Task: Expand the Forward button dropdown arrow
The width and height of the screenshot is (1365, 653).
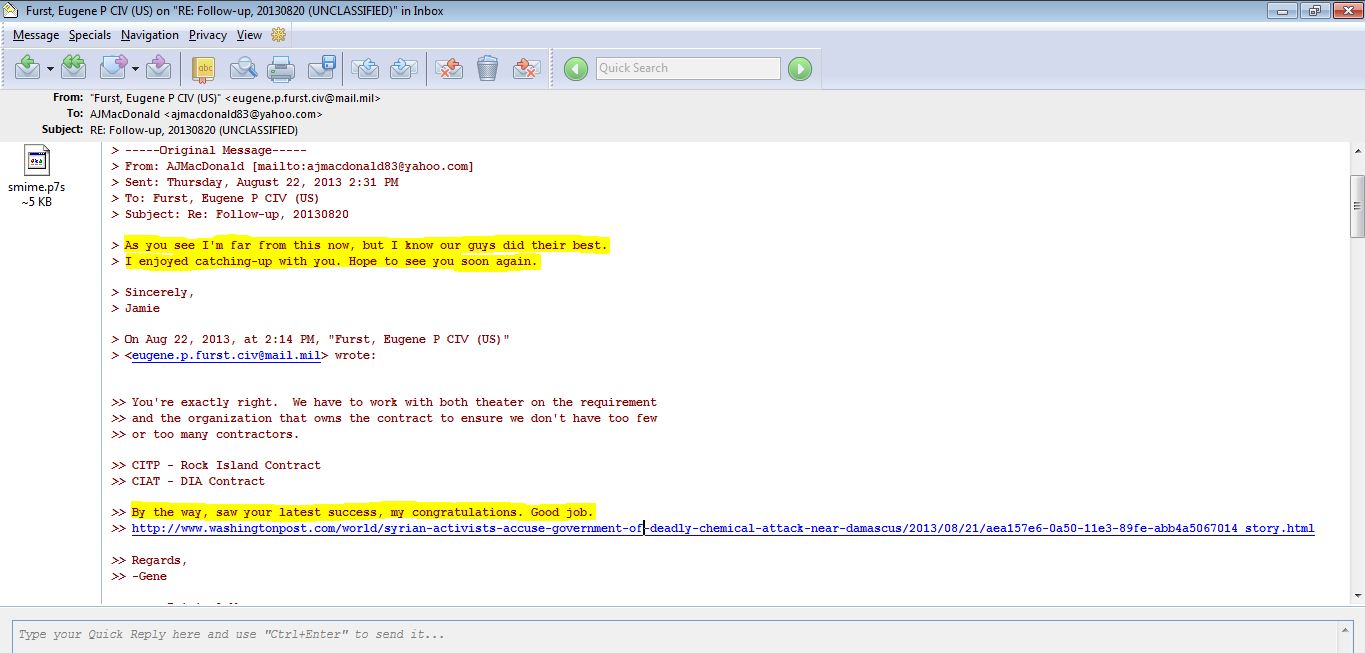Action: coord(135,69)
